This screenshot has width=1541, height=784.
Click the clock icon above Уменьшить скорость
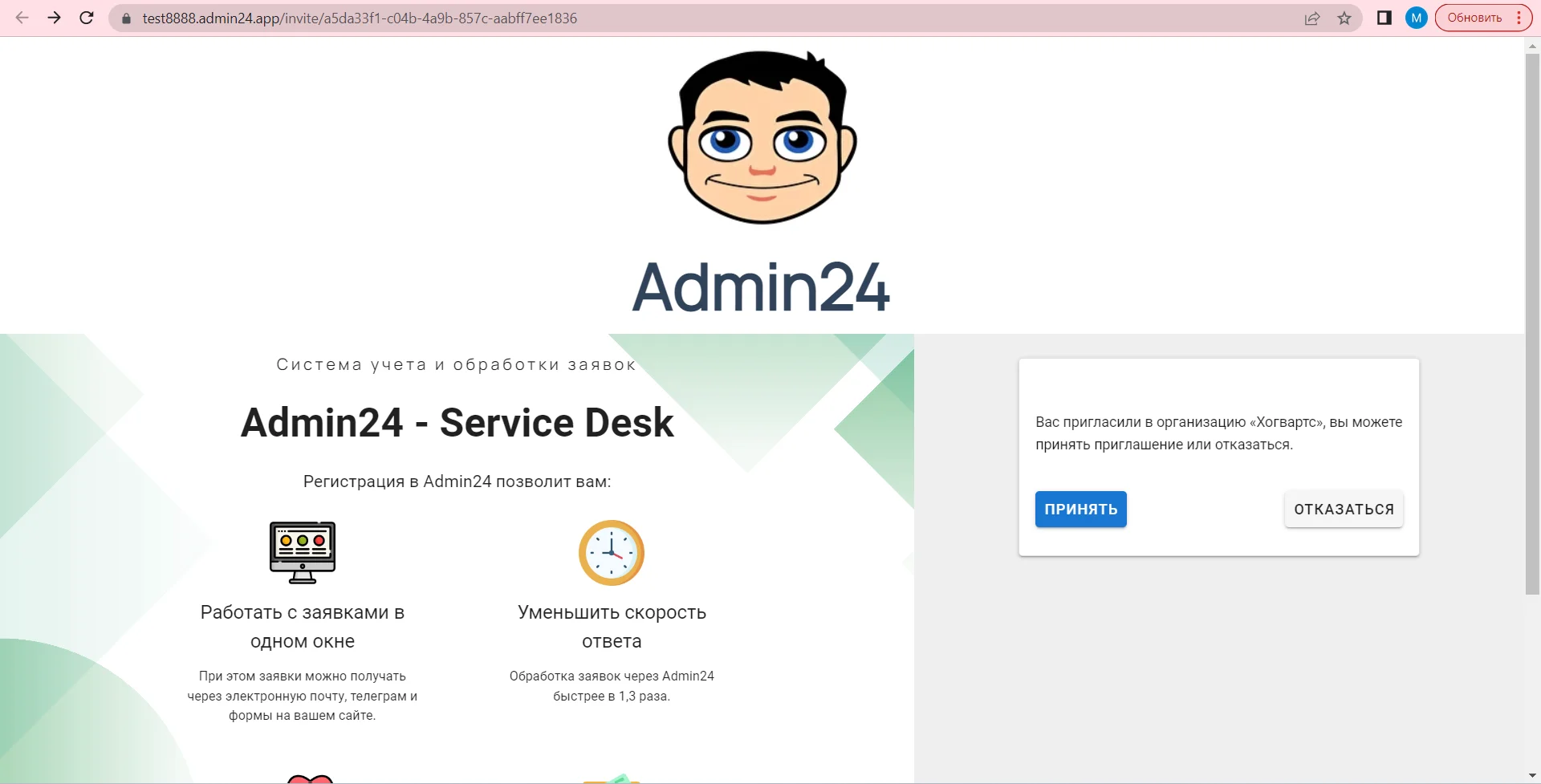[612, 553]
